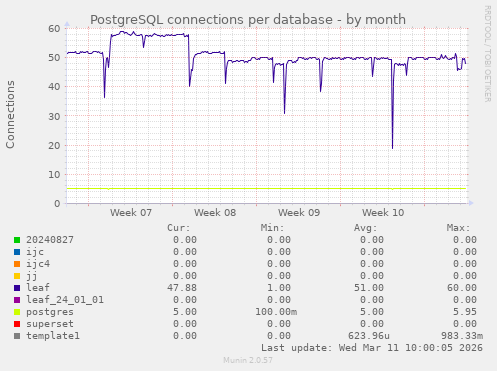
Task: Click the Connections y-axis label
Action: [10, 114]
